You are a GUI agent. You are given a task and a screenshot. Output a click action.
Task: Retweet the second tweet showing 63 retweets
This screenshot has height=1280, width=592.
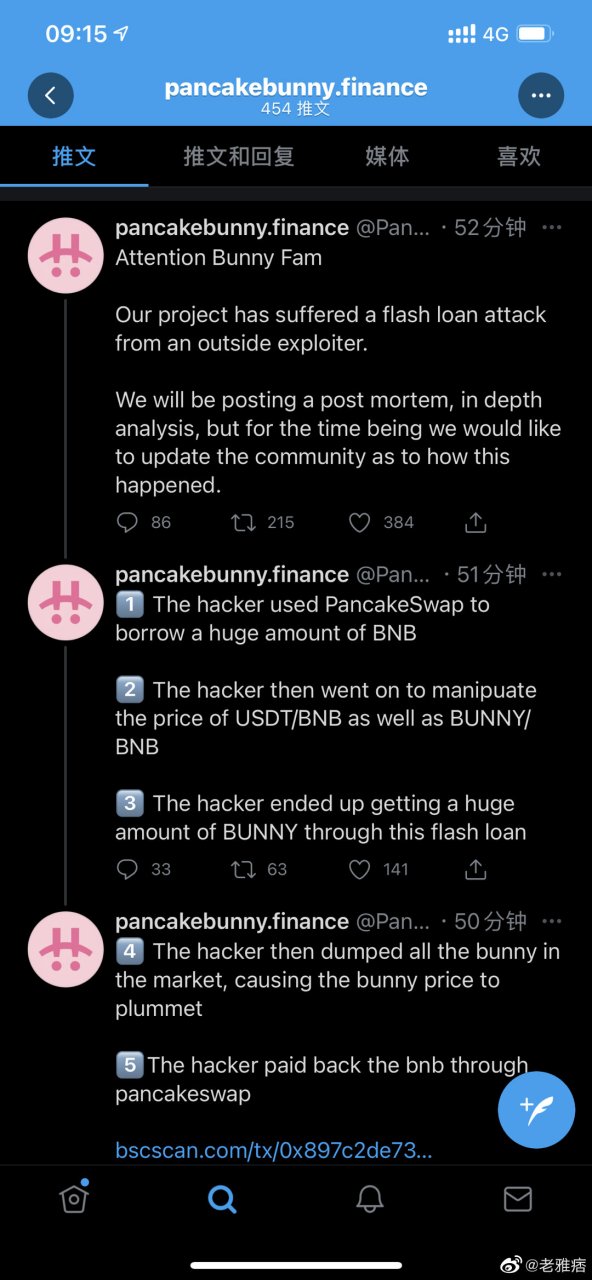(242, 869)
